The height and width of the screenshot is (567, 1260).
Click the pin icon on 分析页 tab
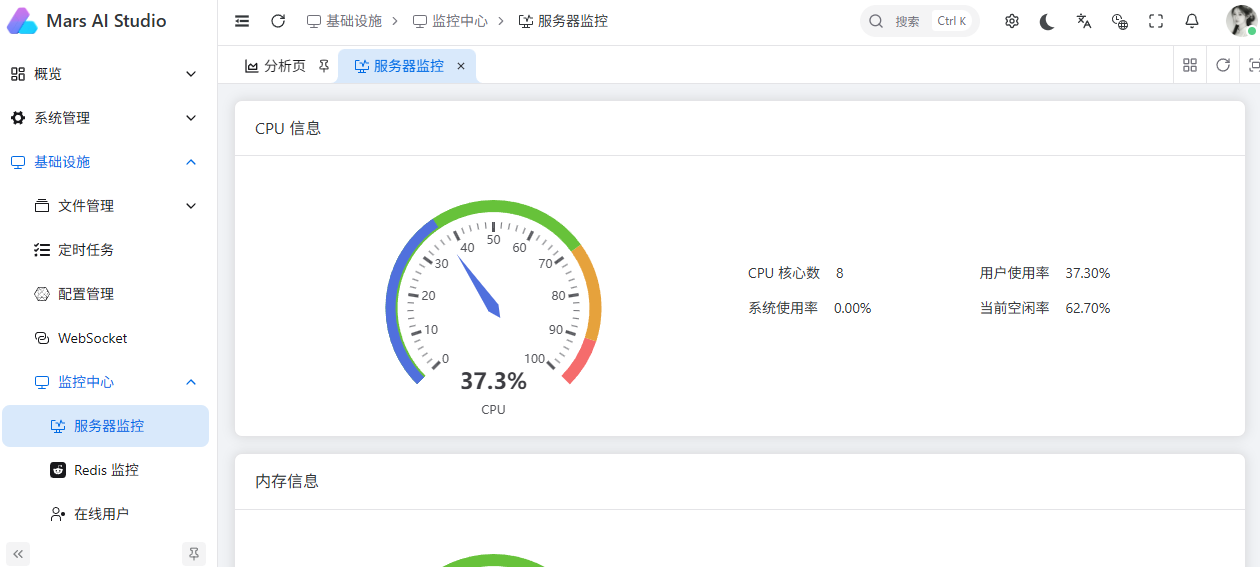point(323,66)
